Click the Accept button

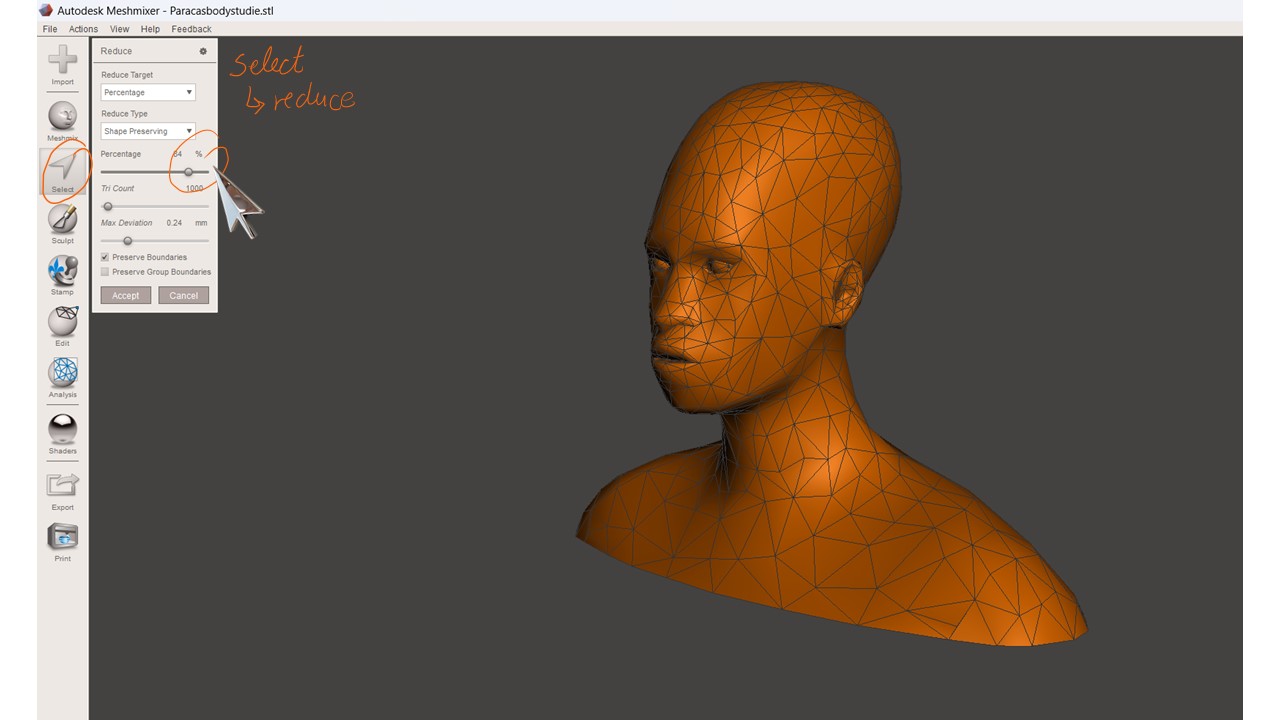pyautogui.click(x=126, y=295)
